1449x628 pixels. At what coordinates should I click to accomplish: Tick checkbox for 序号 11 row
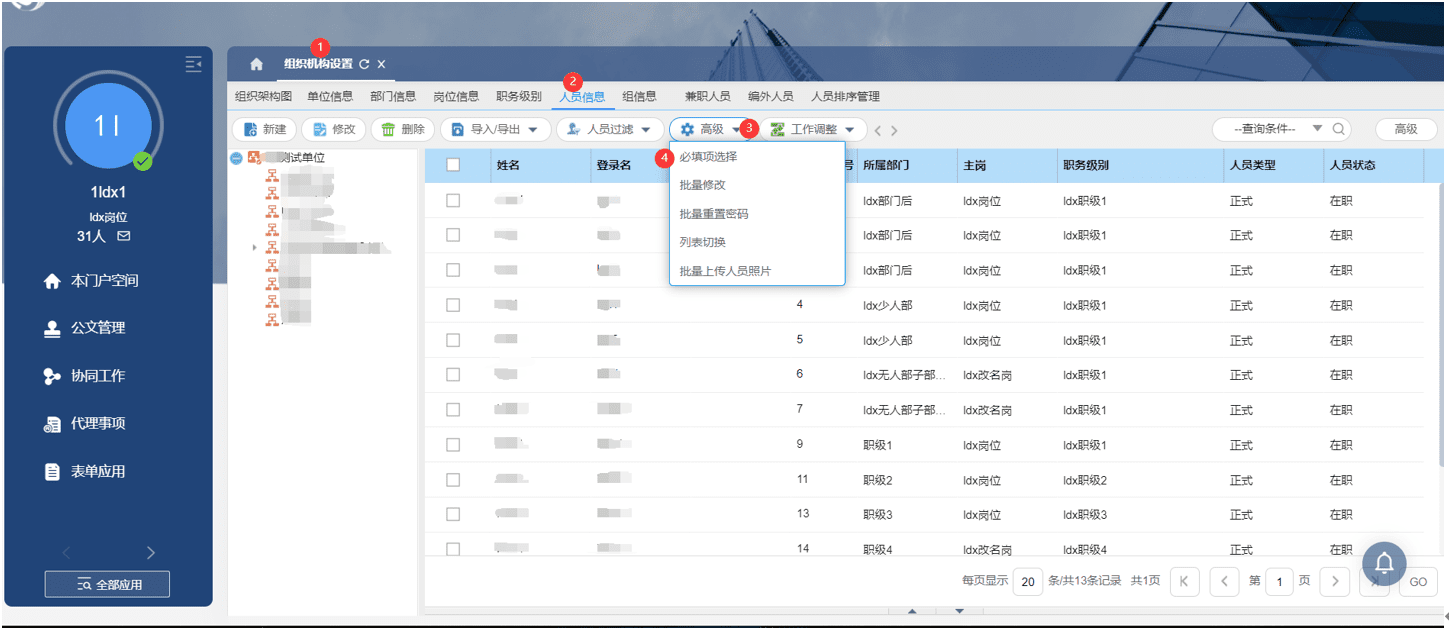click(453, 479)
